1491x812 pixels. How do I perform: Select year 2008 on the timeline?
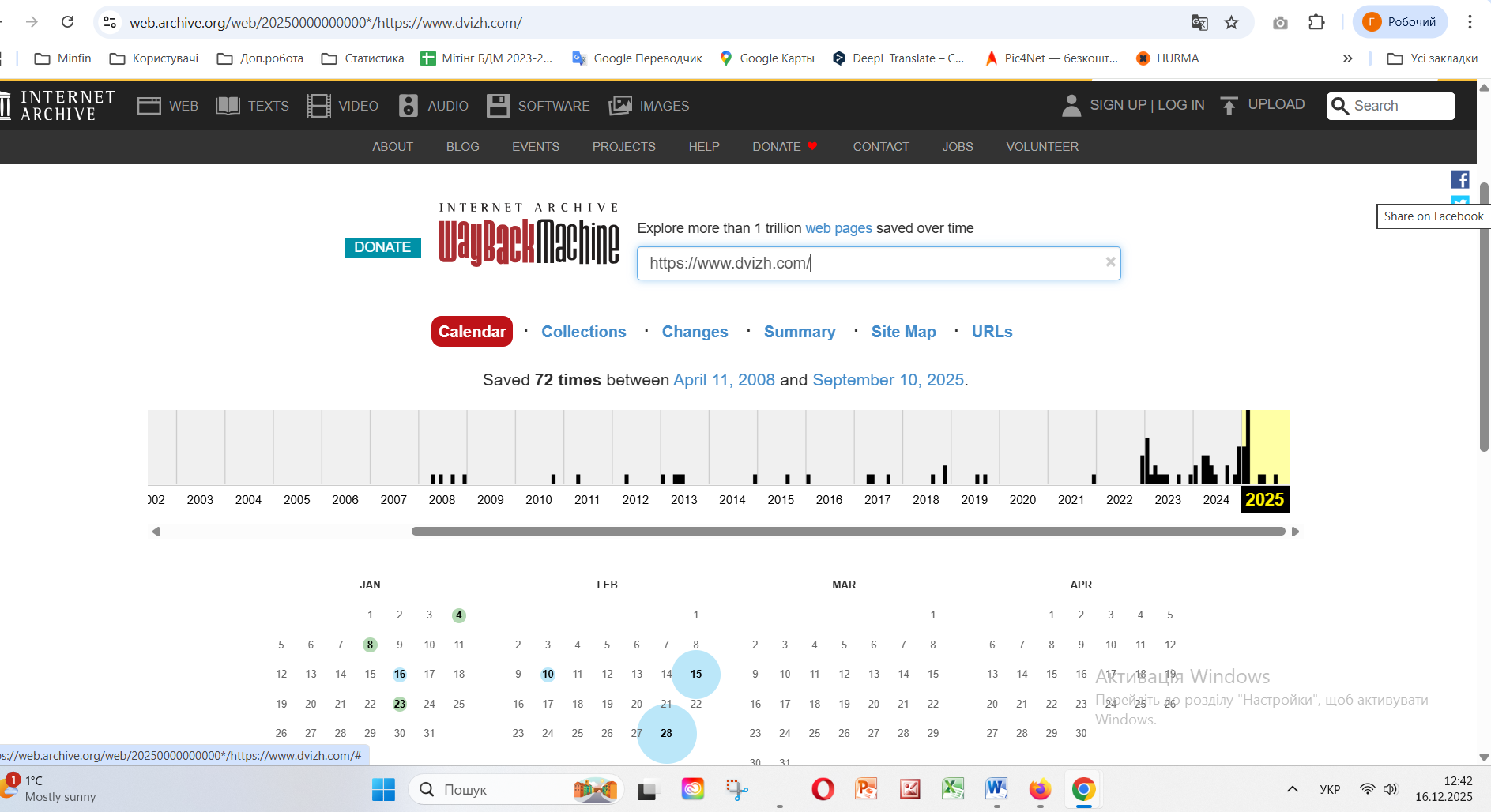tap(442, 499)
